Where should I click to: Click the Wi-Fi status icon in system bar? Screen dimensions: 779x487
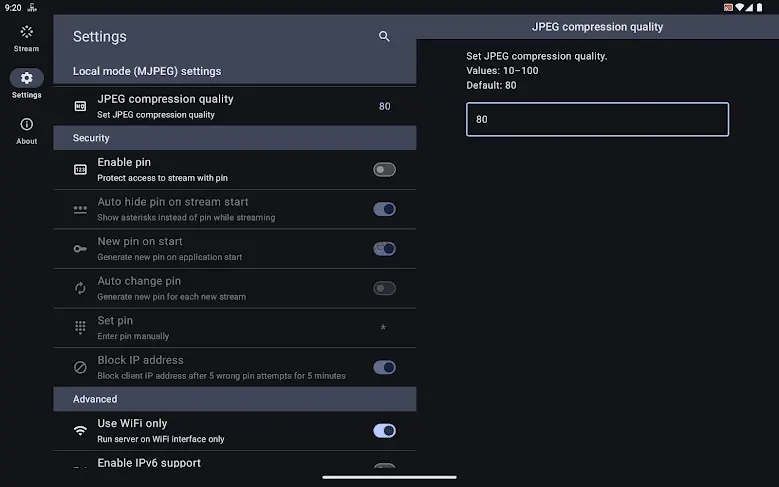(x=740, y=7)
